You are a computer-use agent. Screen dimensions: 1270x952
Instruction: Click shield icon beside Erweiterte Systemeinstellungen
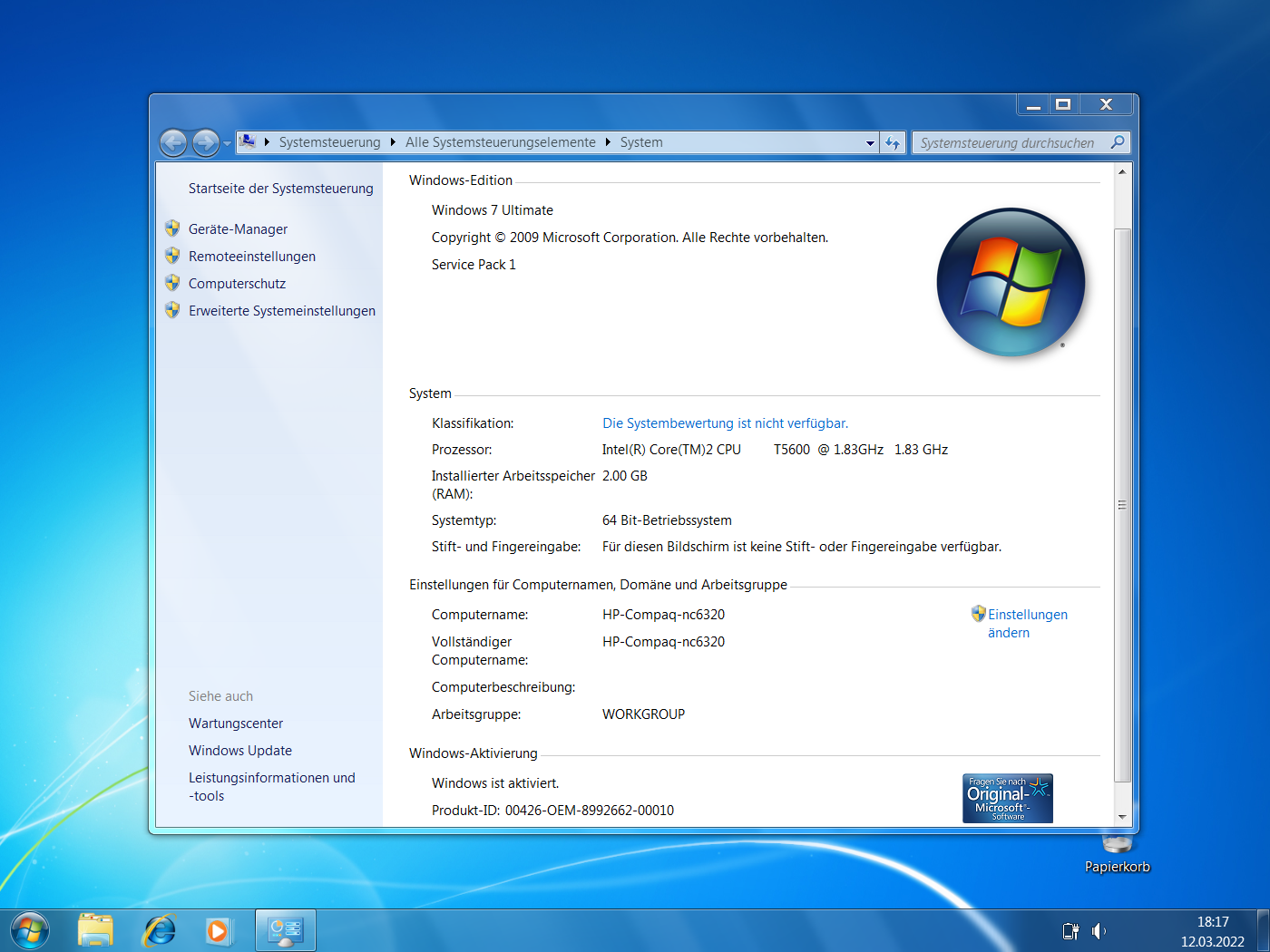click(172, 310)
